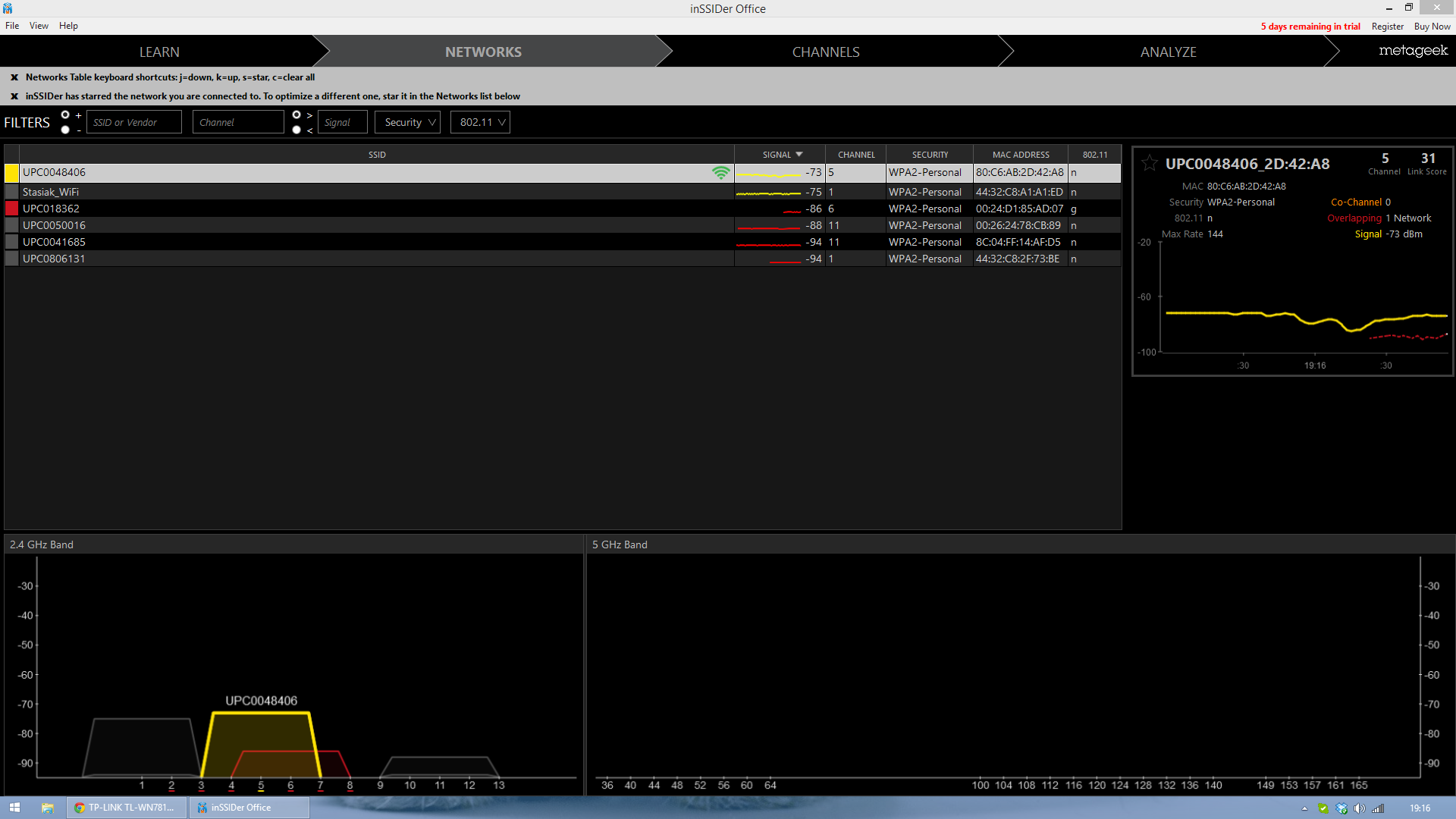Star the UPC0048406_2D:42:A8 network in details panel
This screenshot has height=819, width=1456.
(x=1150, y=163)
